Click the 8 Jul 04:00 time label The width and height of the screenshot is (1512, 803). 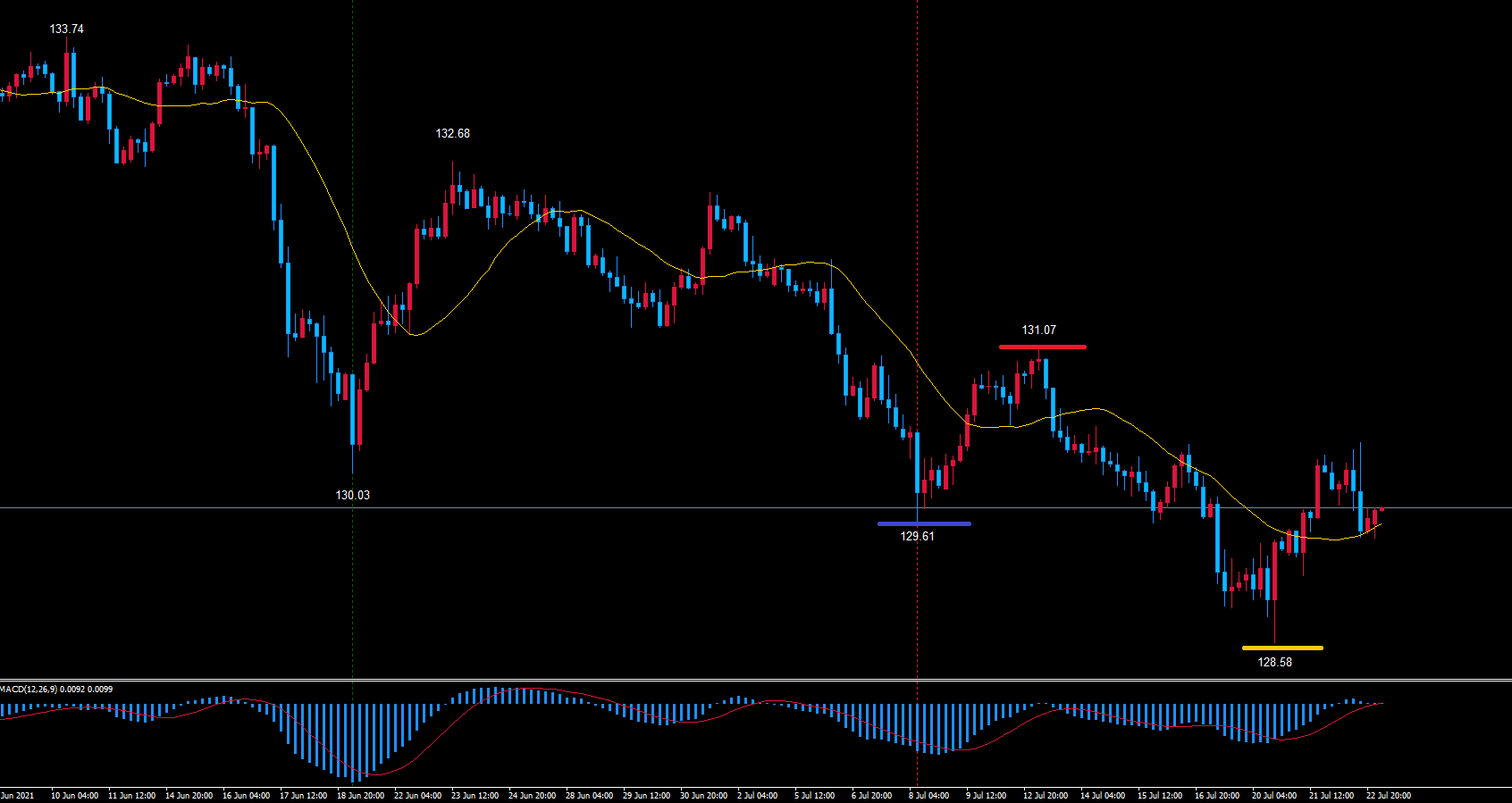pyautogui.click(x=929, y=795)
